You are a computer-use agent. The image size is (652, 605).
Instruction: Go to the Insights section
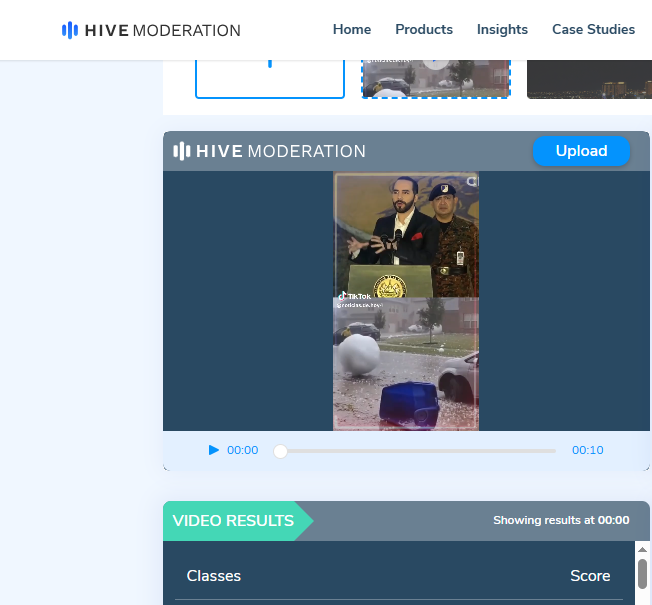click(502, 29)
